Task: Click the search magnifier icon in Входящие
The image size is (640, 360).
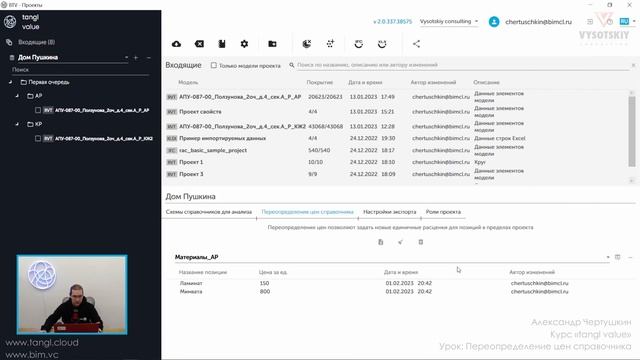Action: [292, 65]
